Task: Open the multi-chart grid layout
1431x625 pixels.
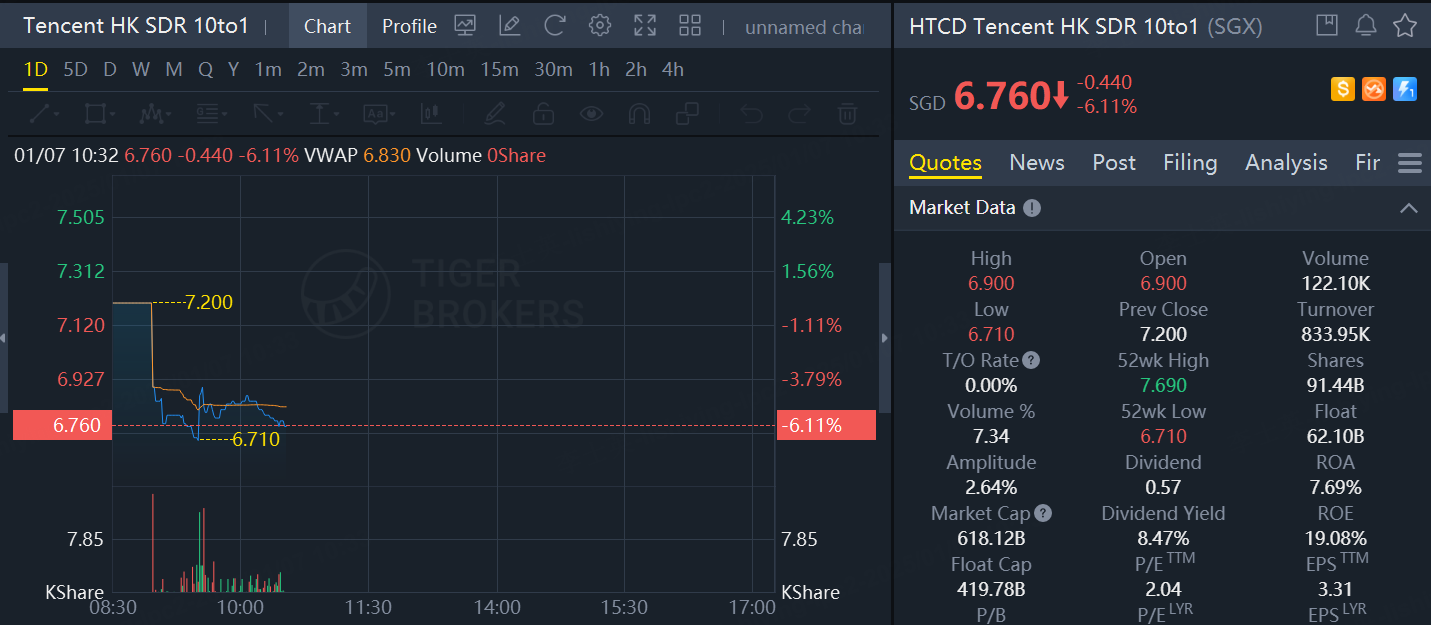Action: 690,26
